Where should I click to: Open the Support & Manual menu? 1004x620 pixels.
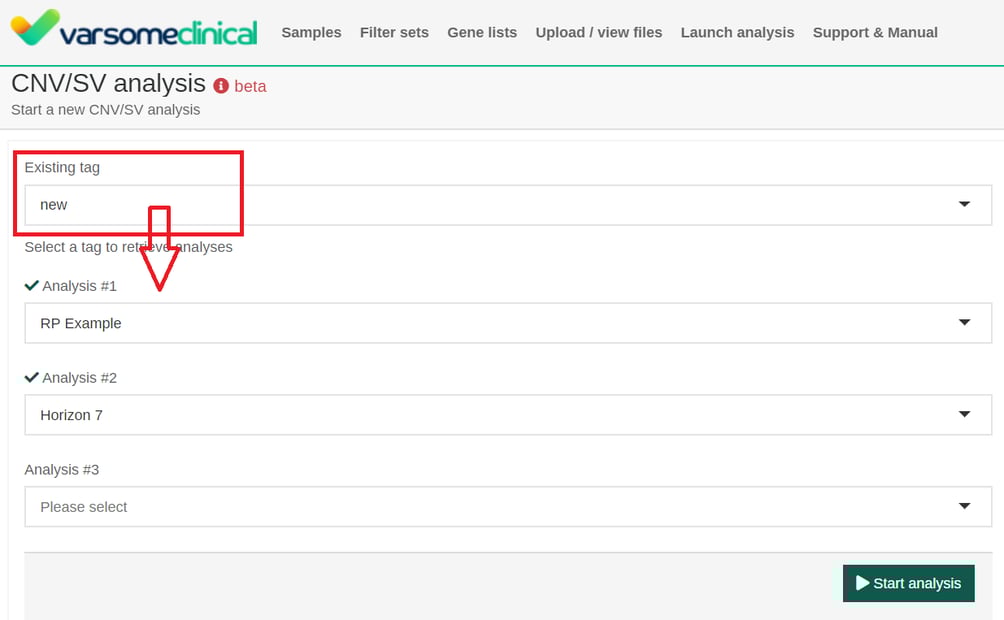tap(874, 32)
